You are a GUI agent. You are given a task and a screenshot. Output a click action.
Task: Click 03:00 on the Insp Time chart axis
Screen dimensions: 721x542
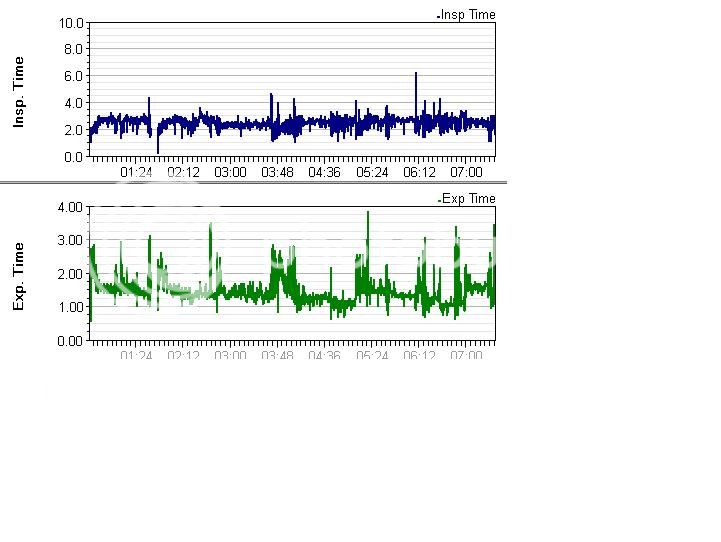pos(231,172)
